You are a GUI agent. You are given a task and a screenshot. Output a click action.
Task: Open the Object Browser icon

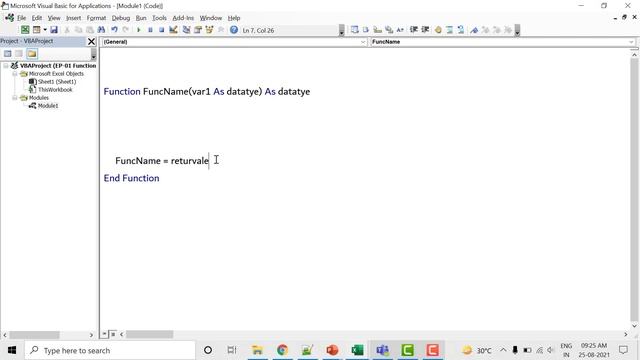[x=209, y=30]
